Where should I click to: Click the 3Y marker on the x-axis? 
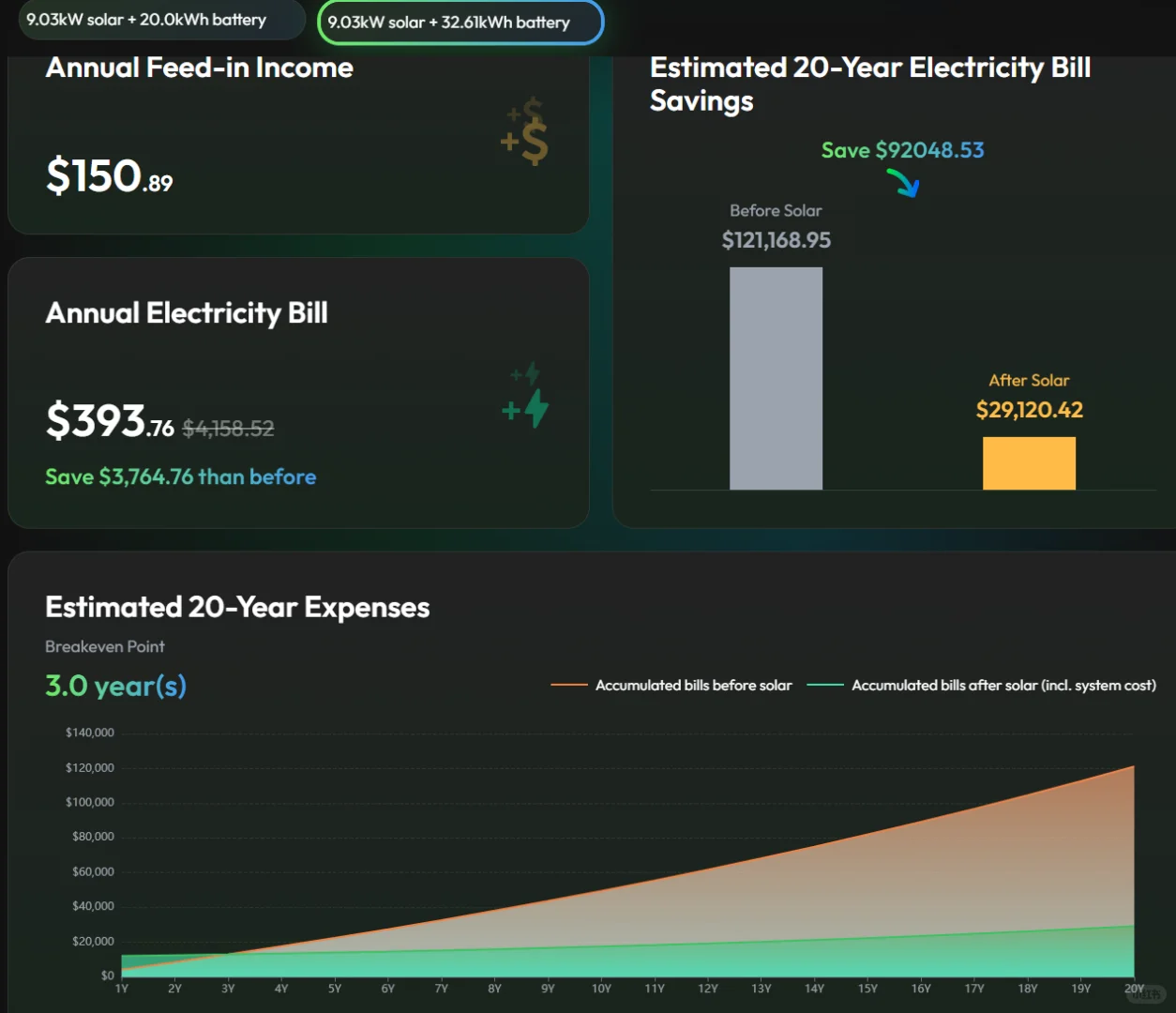tap(228, 989)
